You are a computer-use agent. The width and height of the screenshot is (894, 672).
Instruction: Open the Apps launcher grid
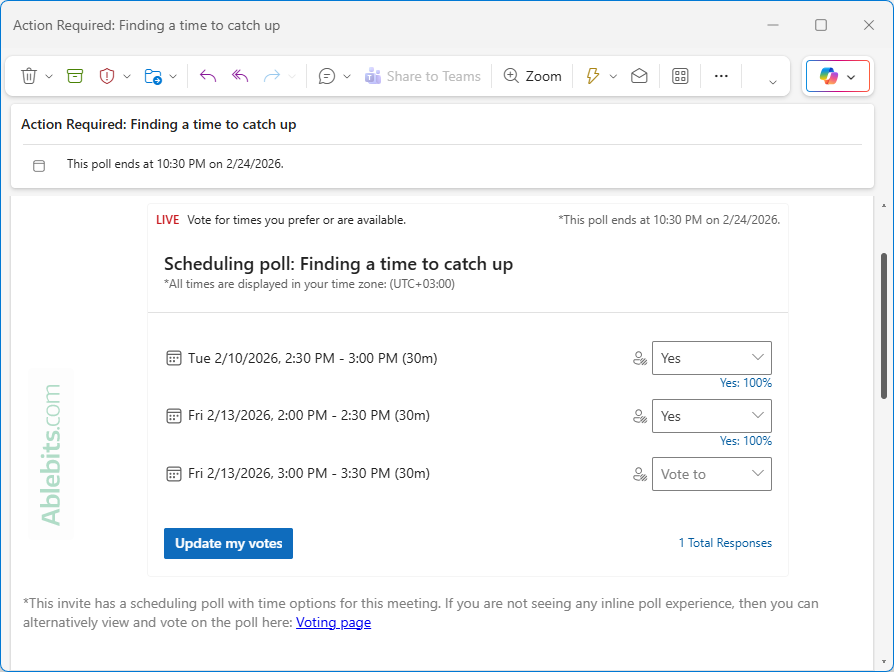coord(680,76)
